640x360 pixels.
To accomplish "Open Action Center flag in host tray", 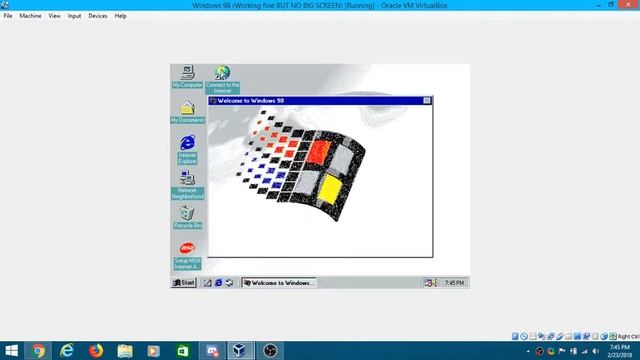I will tap(562, 351).
